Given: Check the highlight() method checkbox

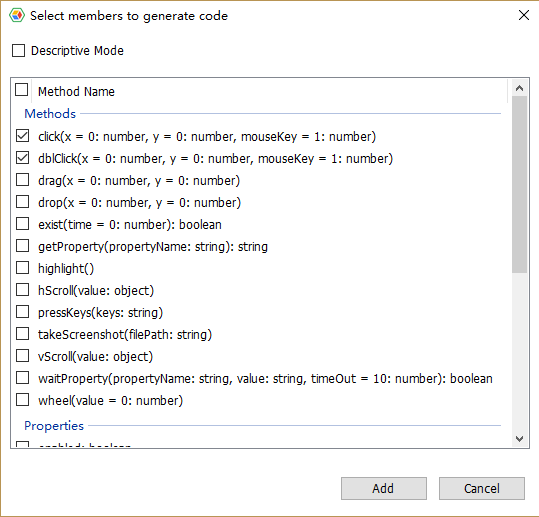Looking at the screenshot, I should tap(23, 268).
